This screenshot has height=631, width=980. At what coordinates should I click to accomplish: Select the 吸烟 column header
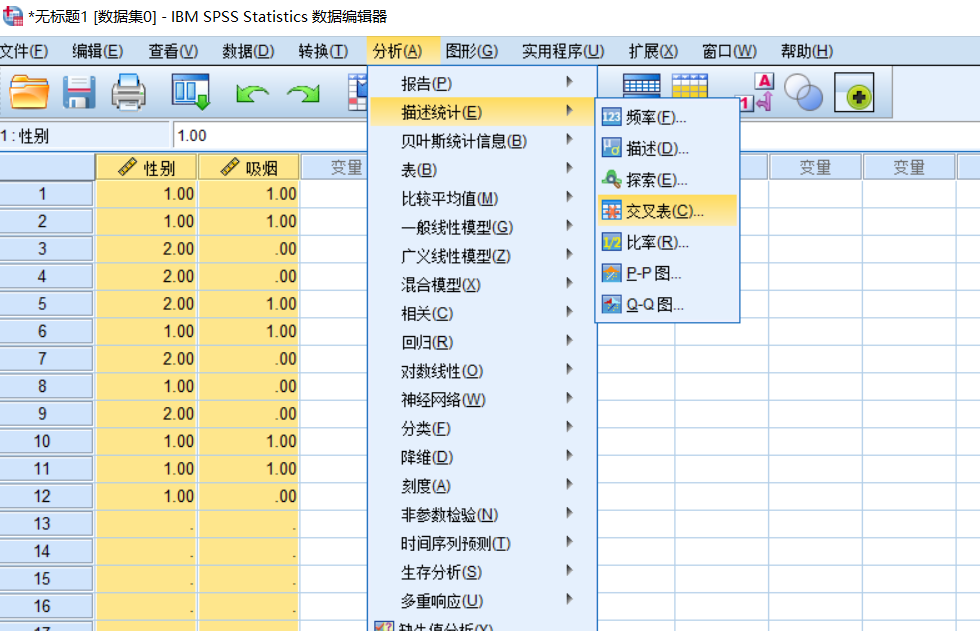246,166
